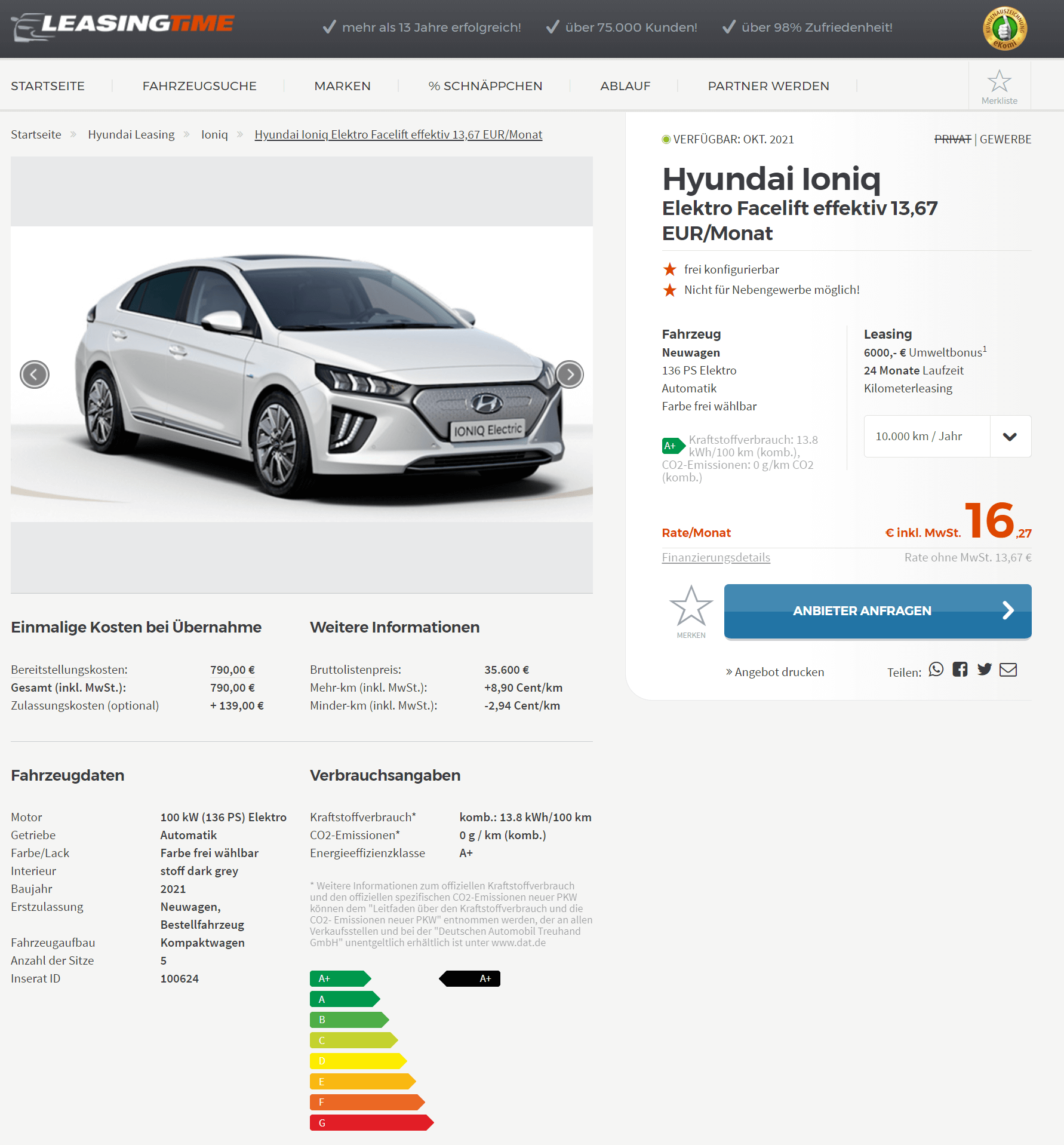
Task: Open the Merkliste star icon in header
Action: coord(999,82)
